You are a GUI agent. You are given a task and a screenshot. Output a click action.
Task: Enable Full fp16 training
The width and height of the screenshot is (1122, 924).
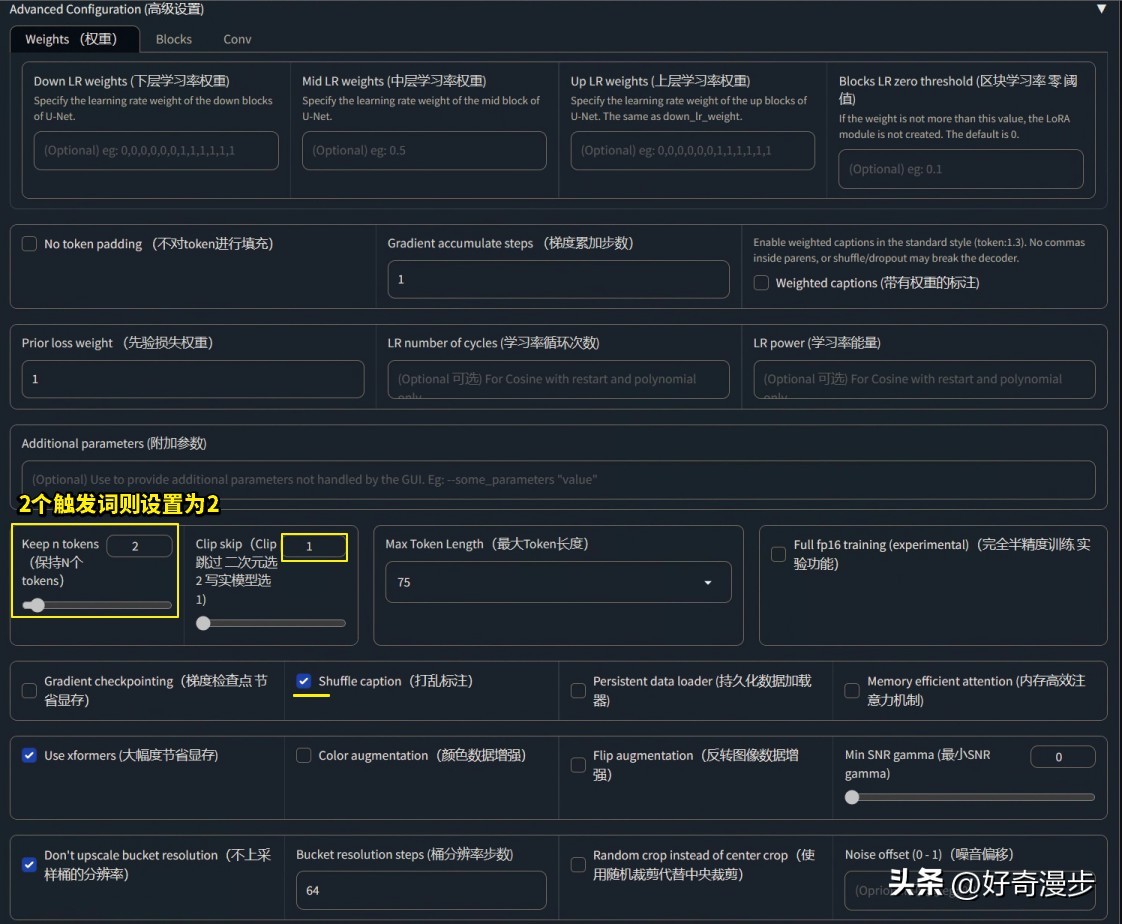777,554
